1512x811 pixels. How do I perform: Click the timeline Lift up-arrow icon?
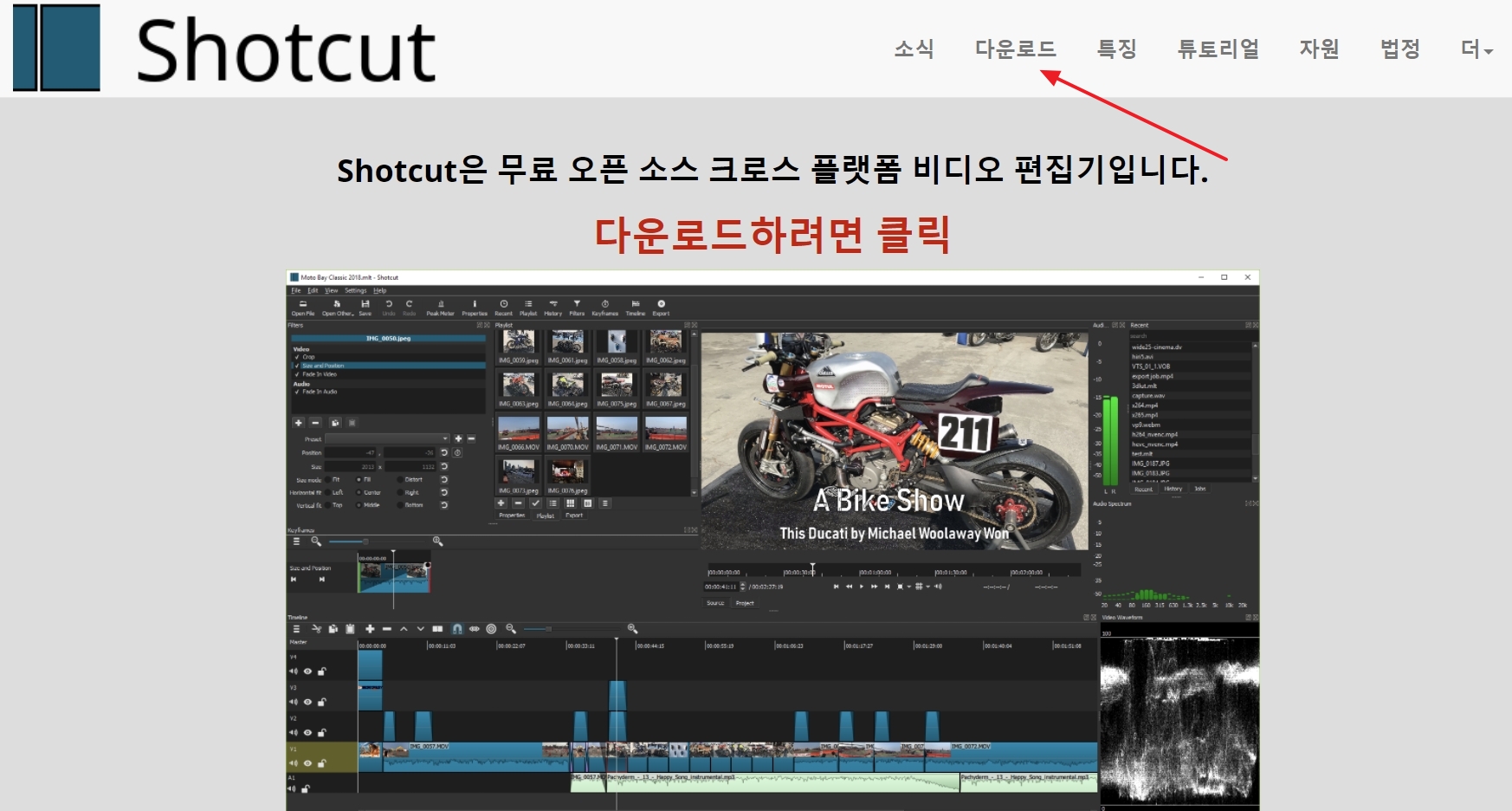(x=404, y=629)
